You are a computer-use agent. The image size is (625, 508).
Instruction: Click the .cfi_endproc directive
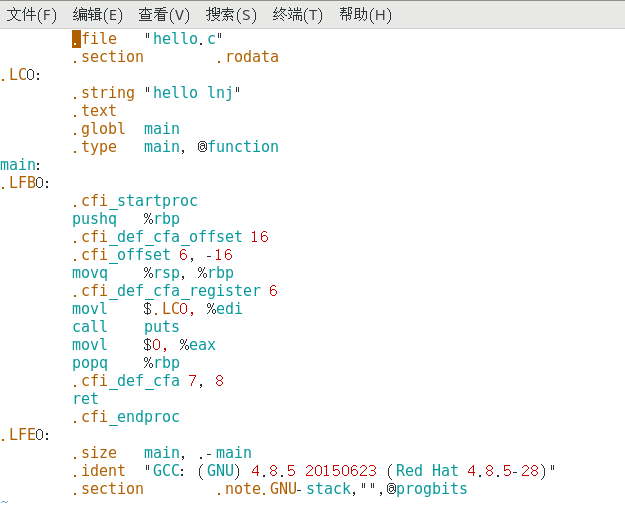coord(125,417)
